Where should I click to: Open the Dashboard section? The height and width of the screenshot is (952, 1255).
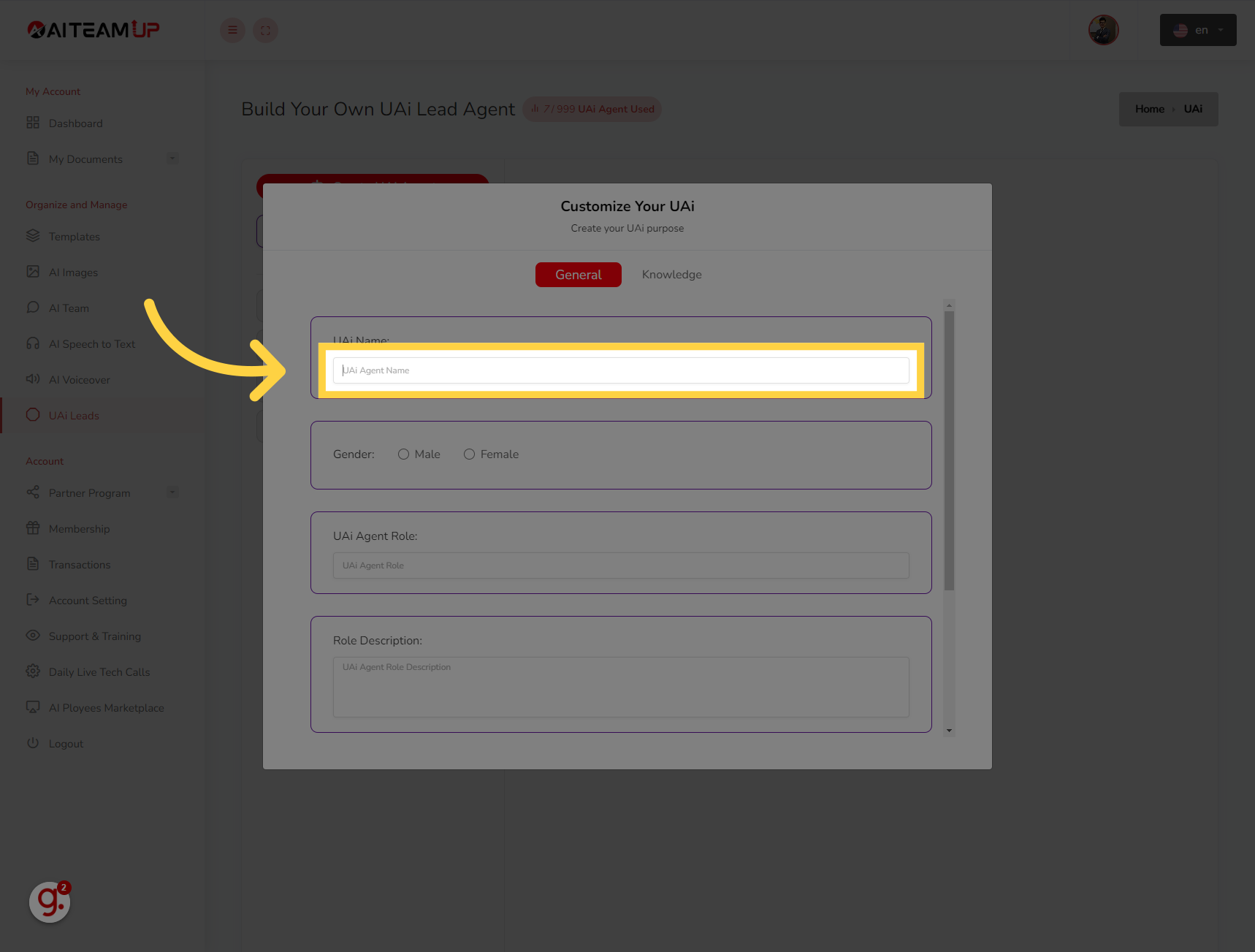pos(75,123)
